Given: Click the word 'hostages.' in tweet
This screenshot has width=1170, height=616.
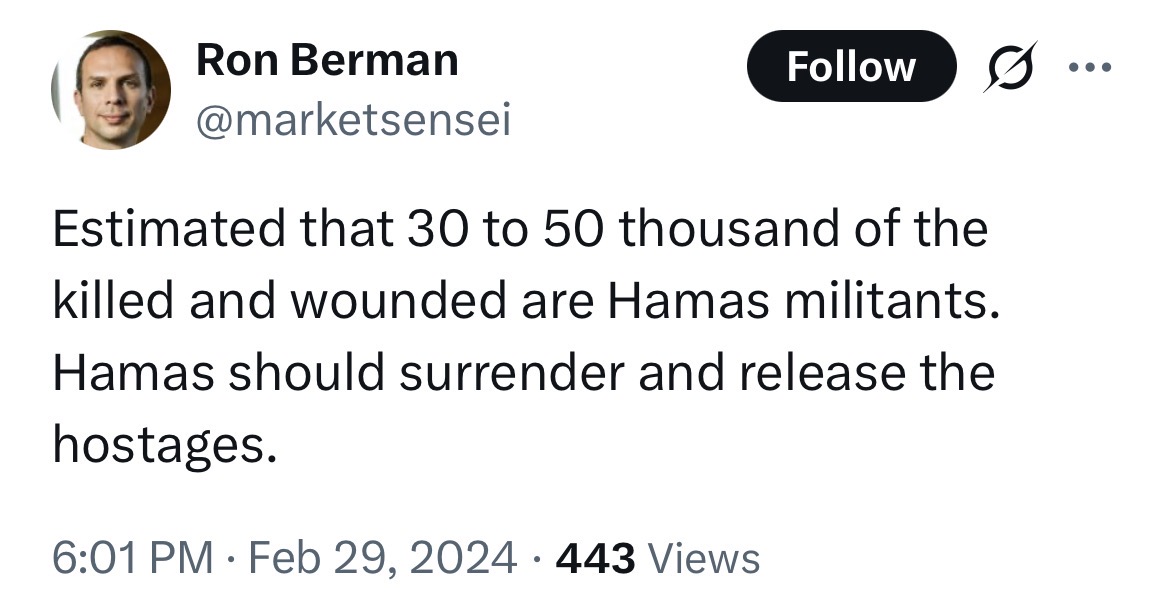Looking at the screenshot, I should (x=165, y=444).
